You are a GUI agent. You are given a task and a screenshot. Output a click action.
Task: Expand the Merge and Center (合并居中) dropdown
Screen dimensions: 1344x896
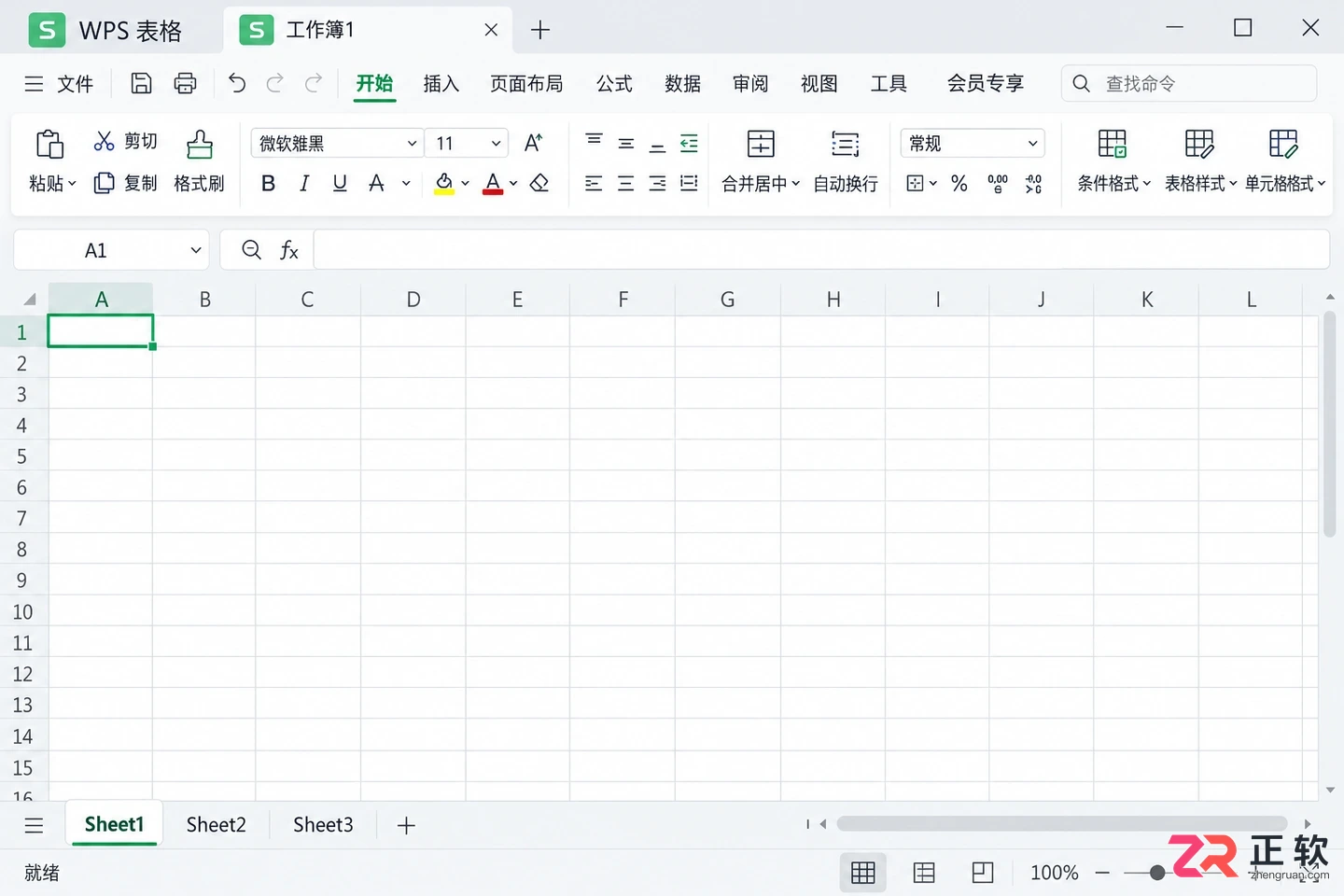[795, 183]
